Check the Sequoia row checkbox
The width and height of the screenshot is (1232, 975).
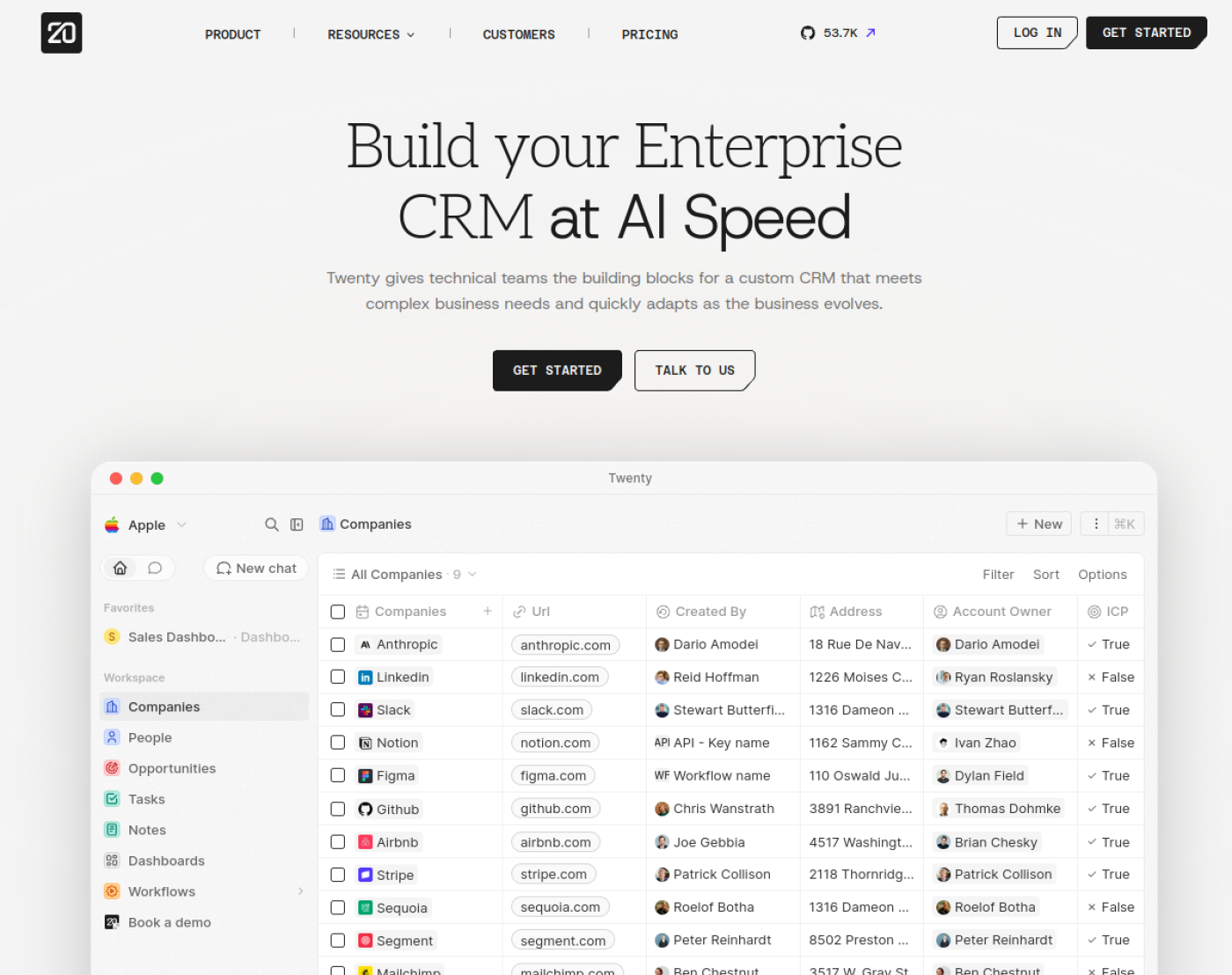[338, 907]
